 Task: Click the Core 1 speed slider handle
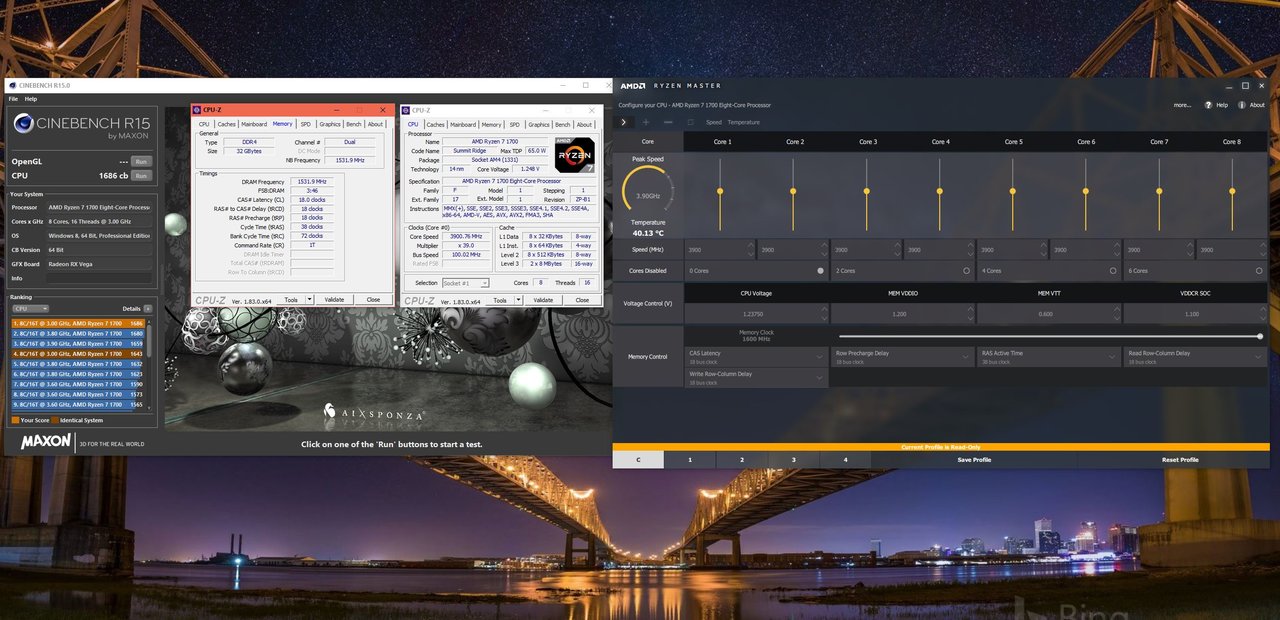721,190
